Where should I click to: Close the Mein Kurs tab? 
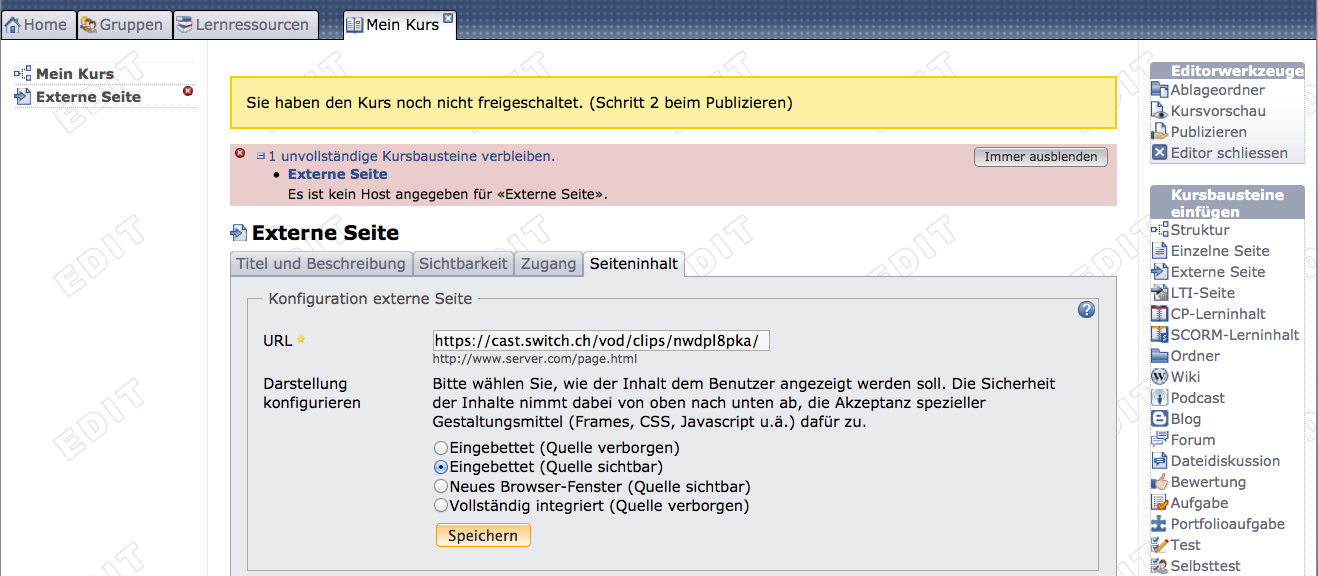(x=448, y=18)
